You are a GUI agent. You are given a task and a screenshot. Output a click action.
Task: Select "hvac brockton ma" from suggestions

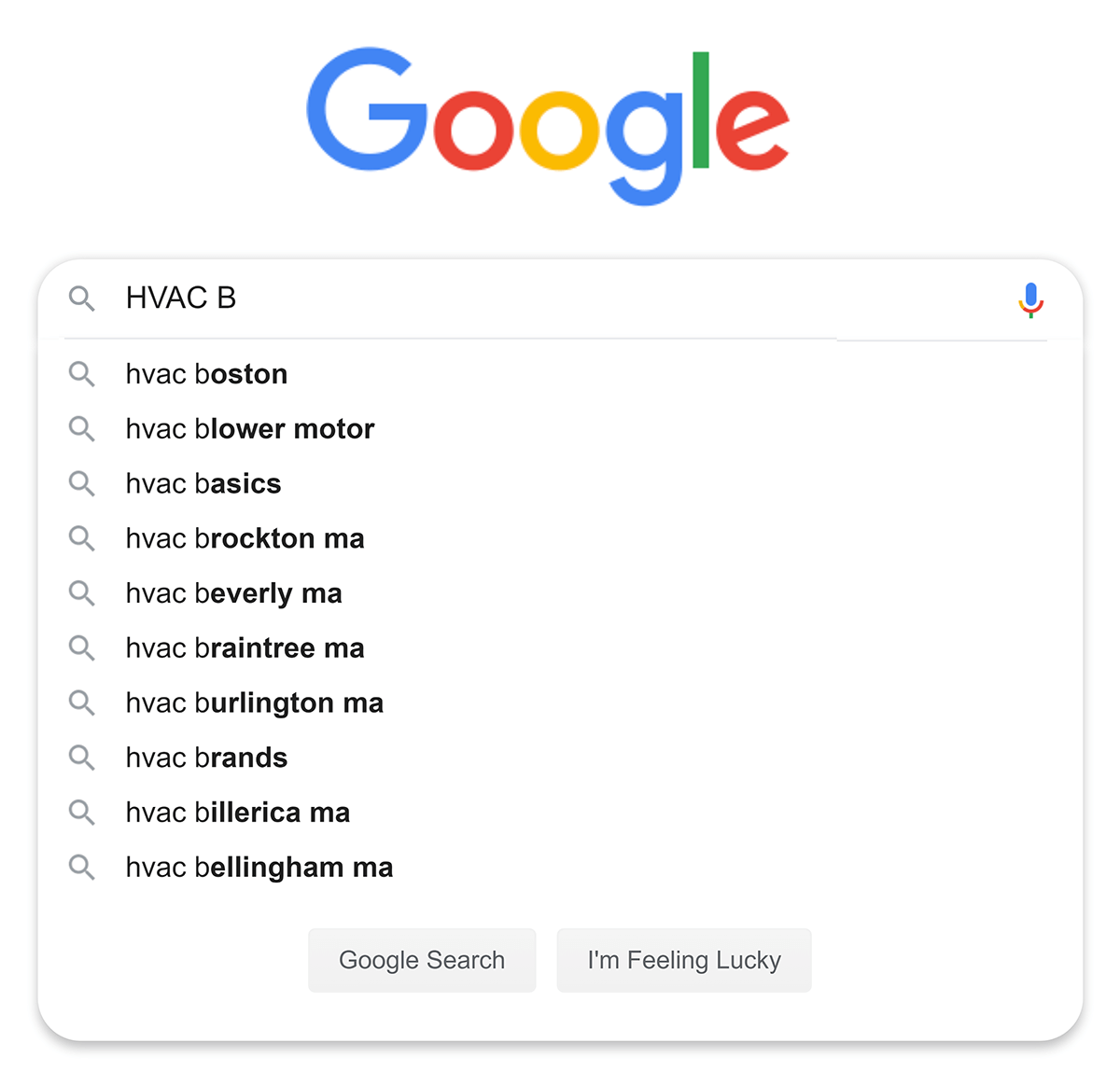(245, 538)
